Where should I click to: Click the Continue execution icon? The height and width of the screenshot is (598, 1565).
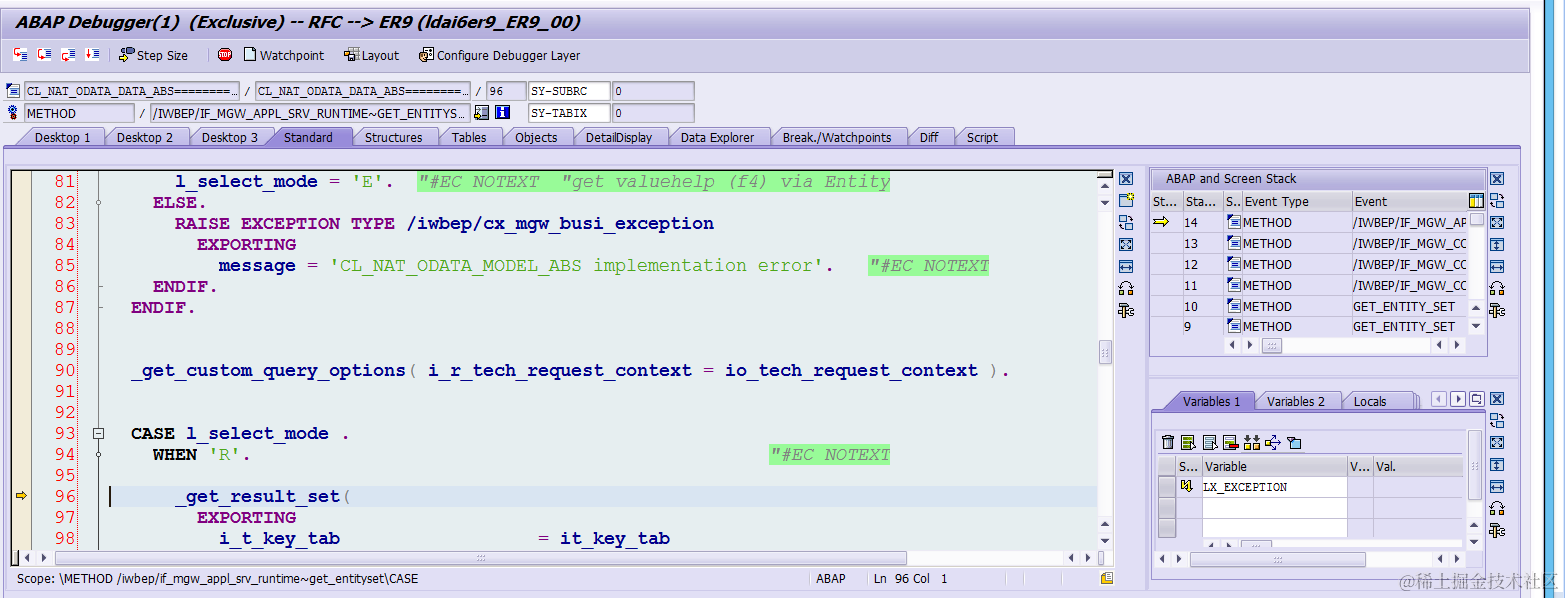click(92, 55)
